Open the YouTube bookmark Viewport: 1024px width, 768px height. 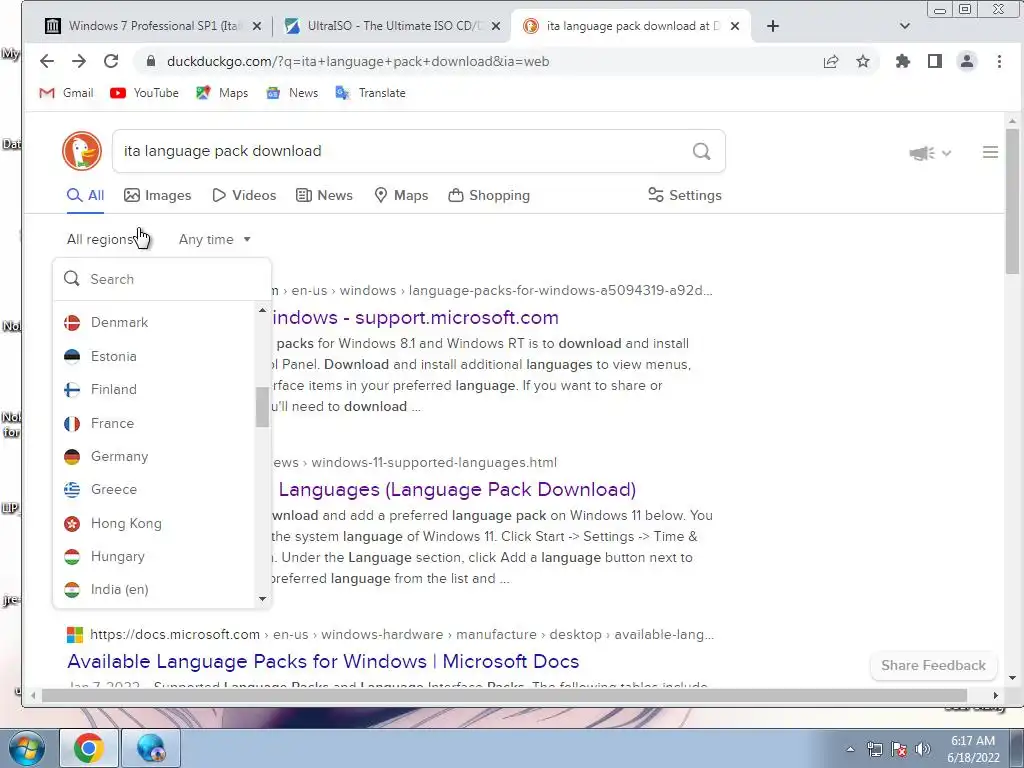point(144,93)
